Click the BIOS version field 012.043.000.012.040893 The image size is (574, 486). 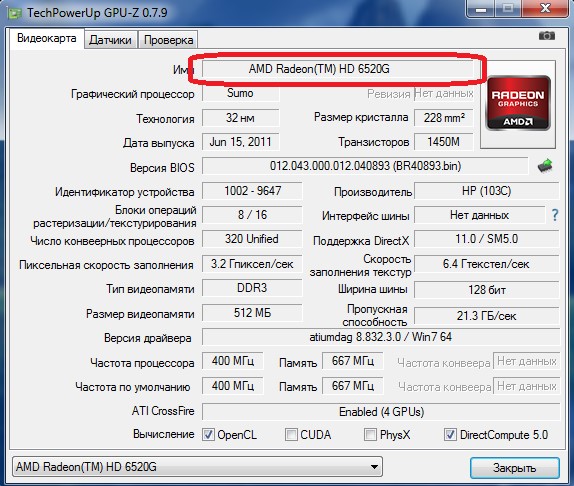(365, 166)
